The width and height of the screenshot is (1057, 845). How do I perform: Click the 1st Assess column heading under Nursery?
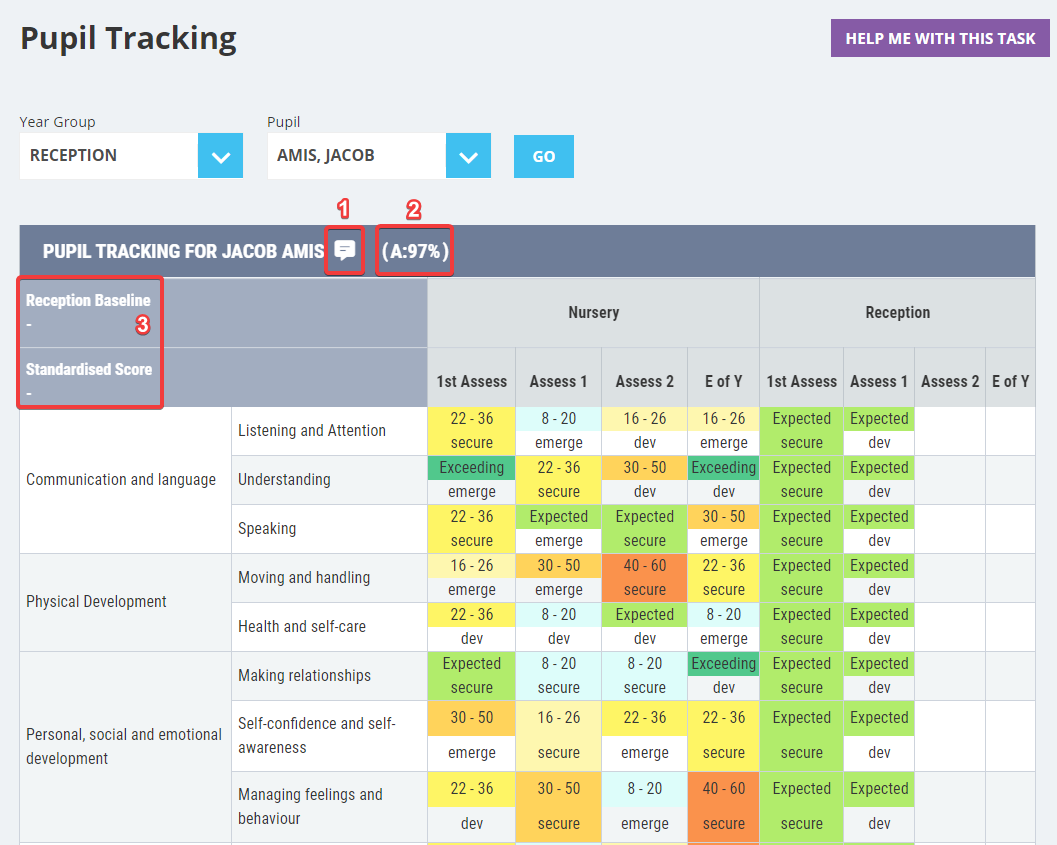(x=471, y=380)
